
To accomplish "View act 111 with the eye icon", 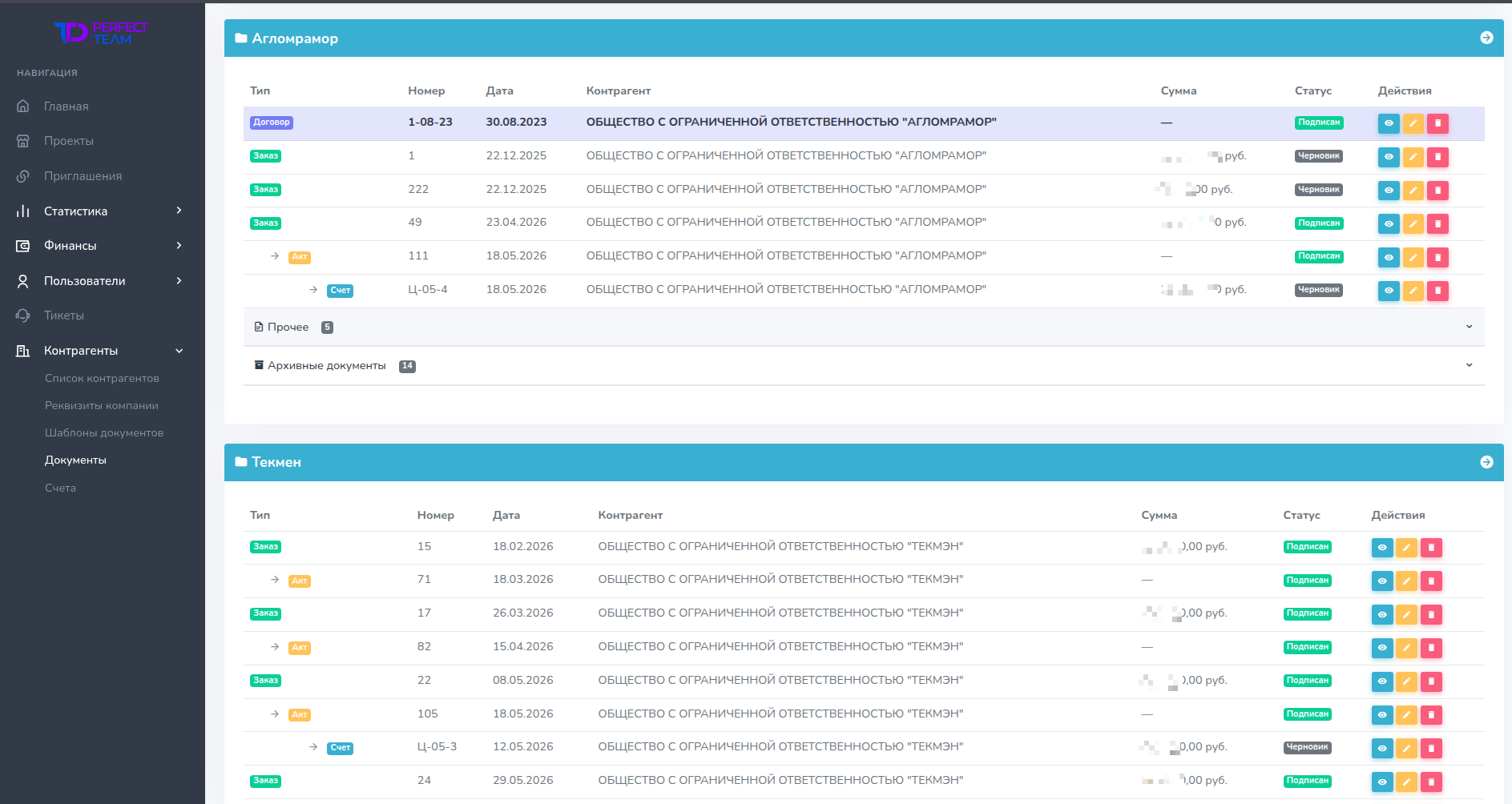I will click(1389, 258).
